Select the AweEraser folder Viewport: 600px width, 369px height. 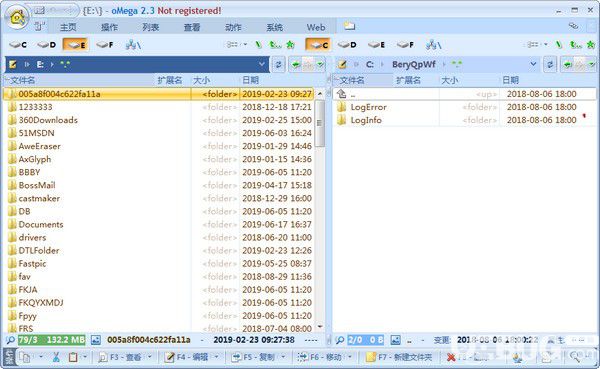(x=40, y=146)
